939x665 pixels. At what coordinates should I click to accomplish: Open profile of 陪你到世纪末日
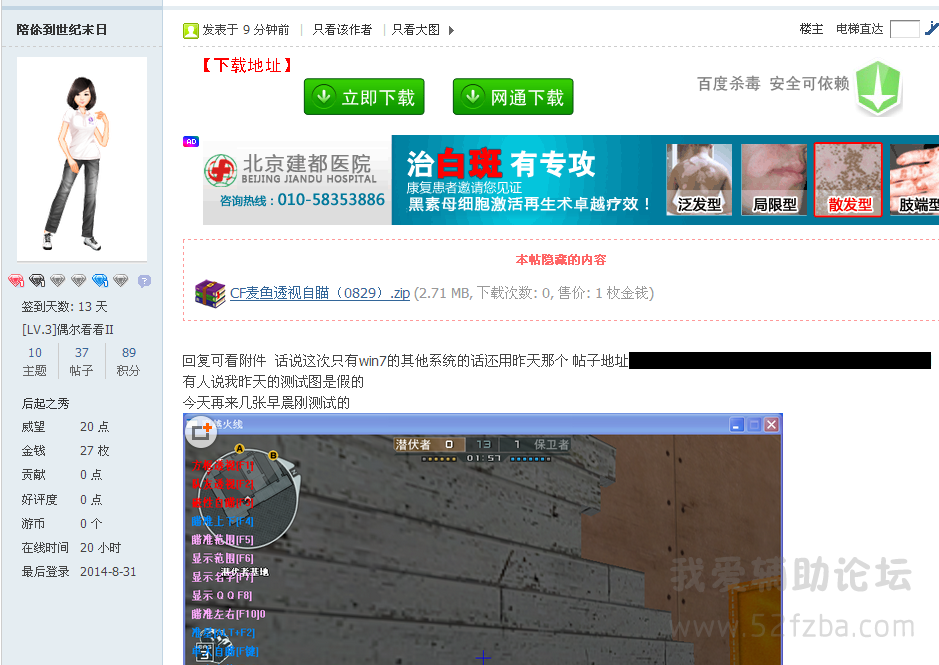[62, 29]
